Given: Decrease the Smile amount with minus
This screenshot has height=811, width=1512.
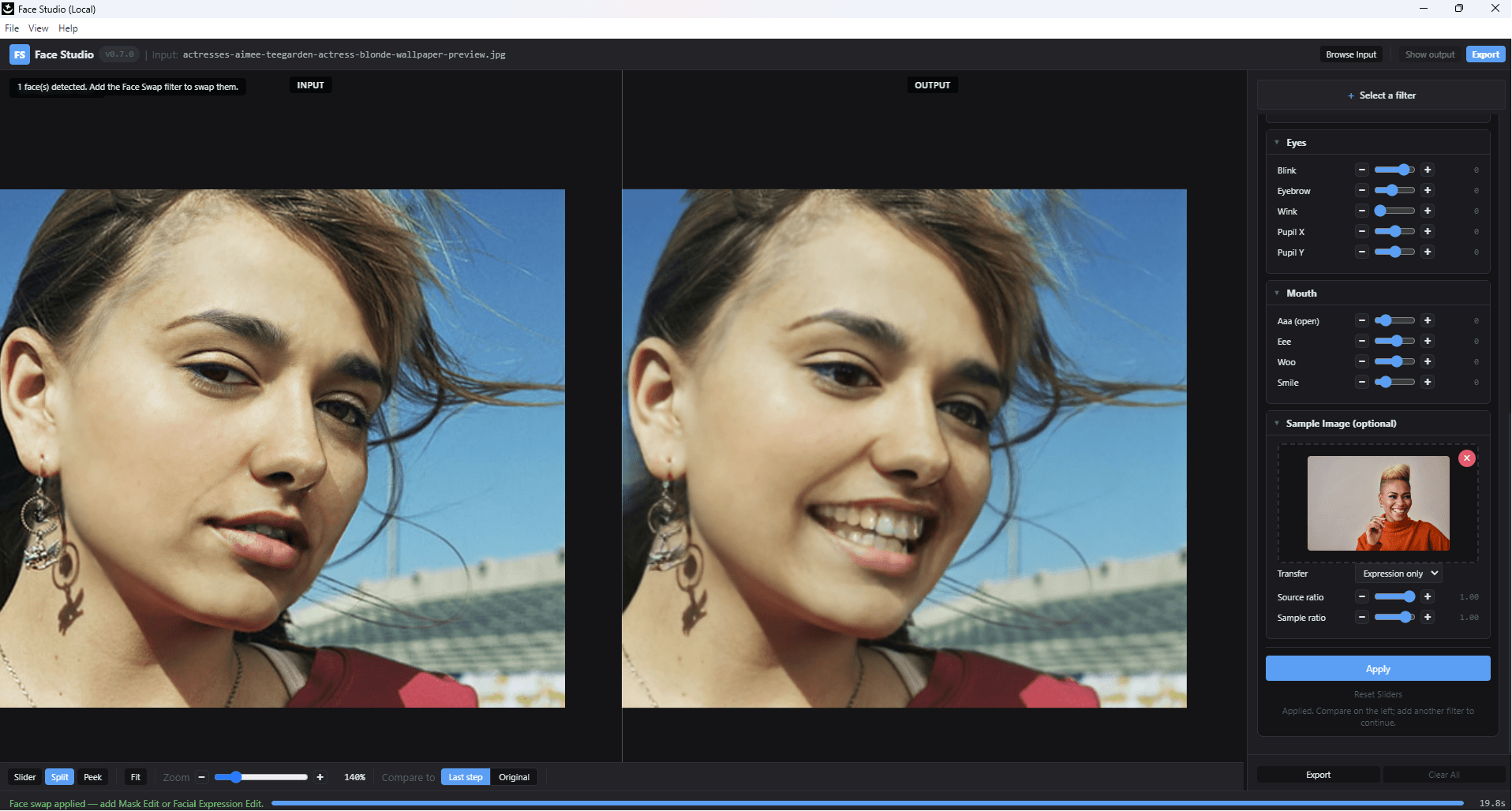Looking at the screenshot, I should (x=1361, y=382).
